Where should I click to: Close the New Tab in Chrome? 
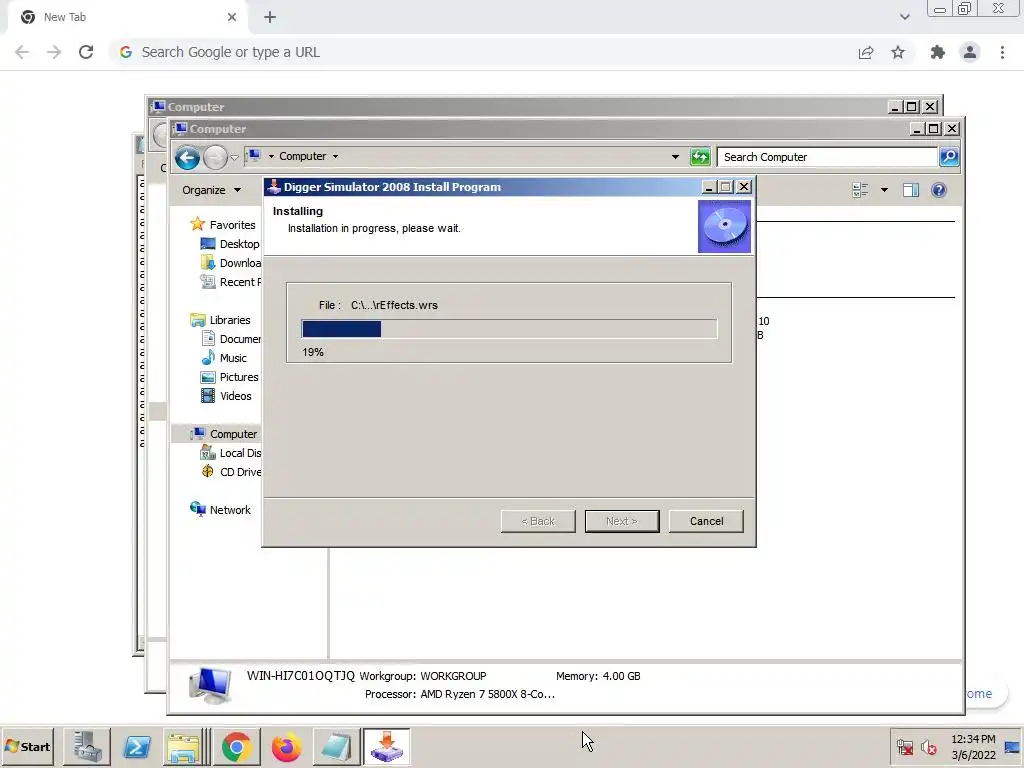[232, 17]
